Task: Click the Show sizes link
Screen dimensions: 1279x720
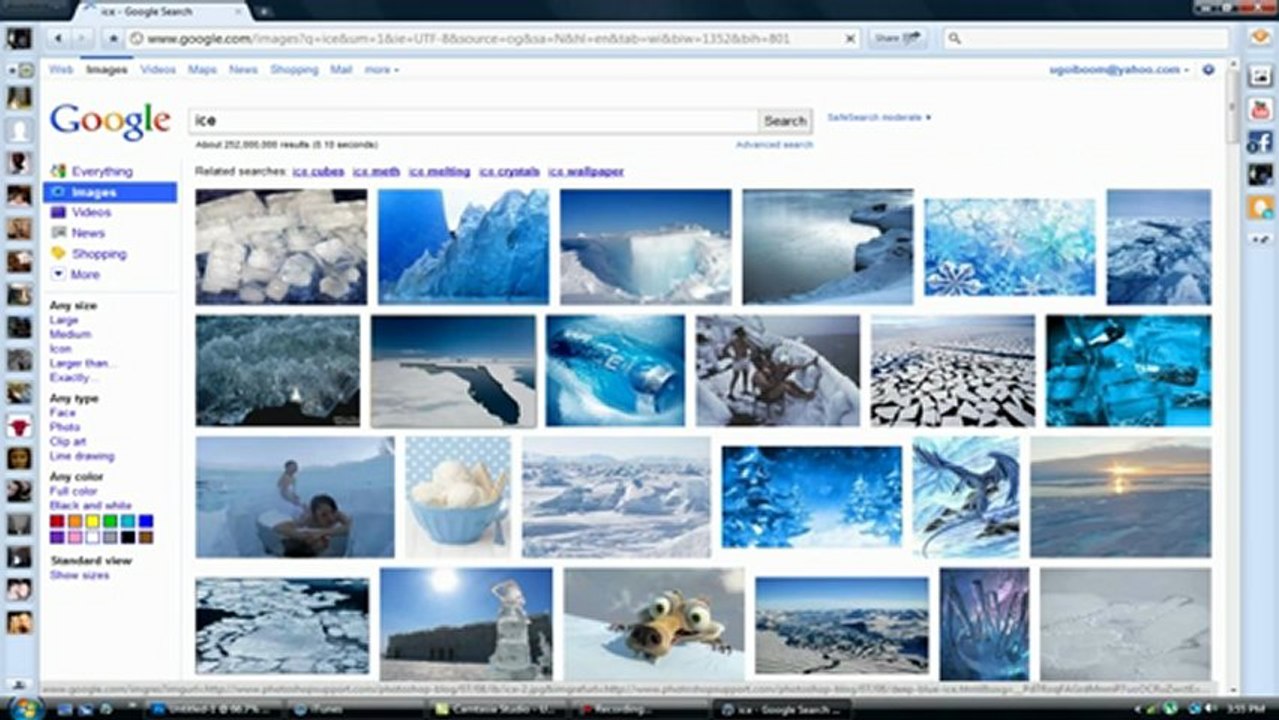Action: pos(80,575)
